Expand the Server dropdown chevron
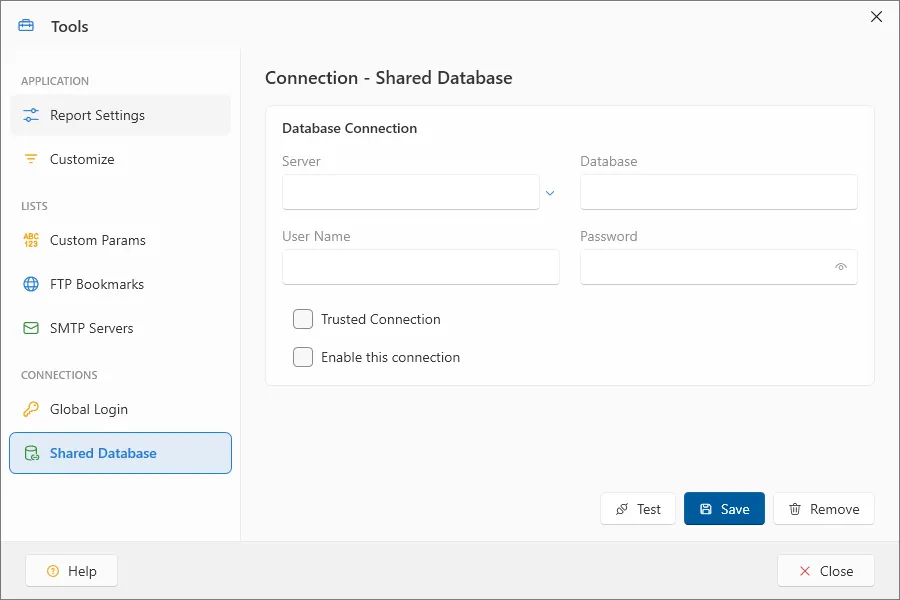The width and height of the screenshot is (900, 600). (x=550, y=193)
